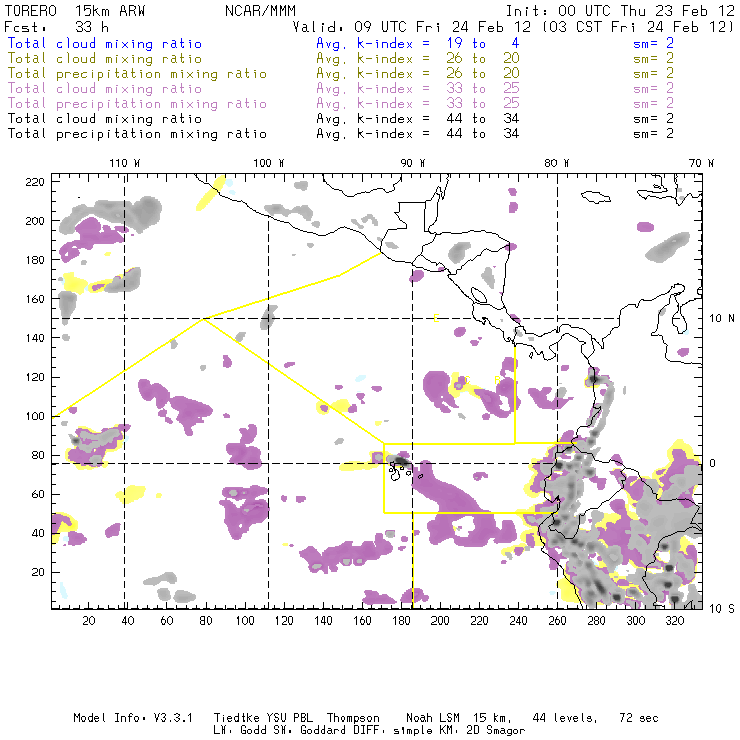Select the 'Tiedtke' cumulus scheme label
The image size is (740, 740).
coord(237,718)
